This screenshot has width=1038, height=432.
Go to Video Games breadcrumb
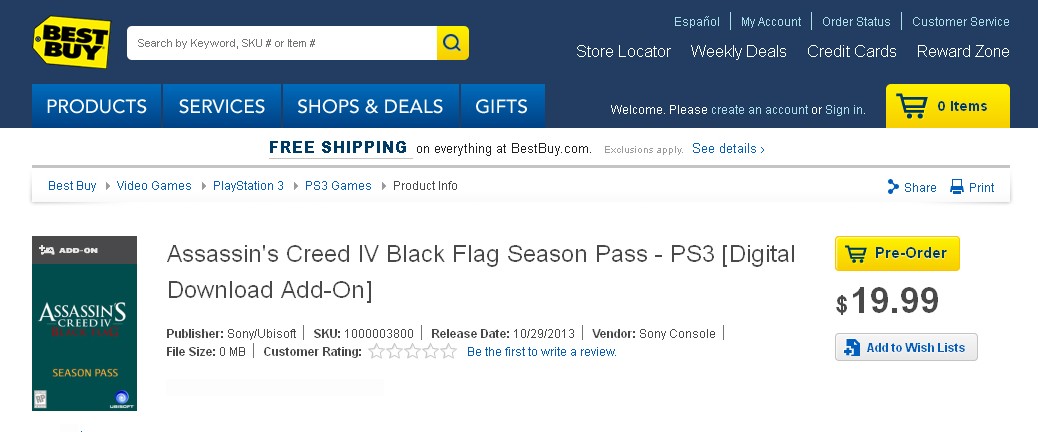point(154,186)
